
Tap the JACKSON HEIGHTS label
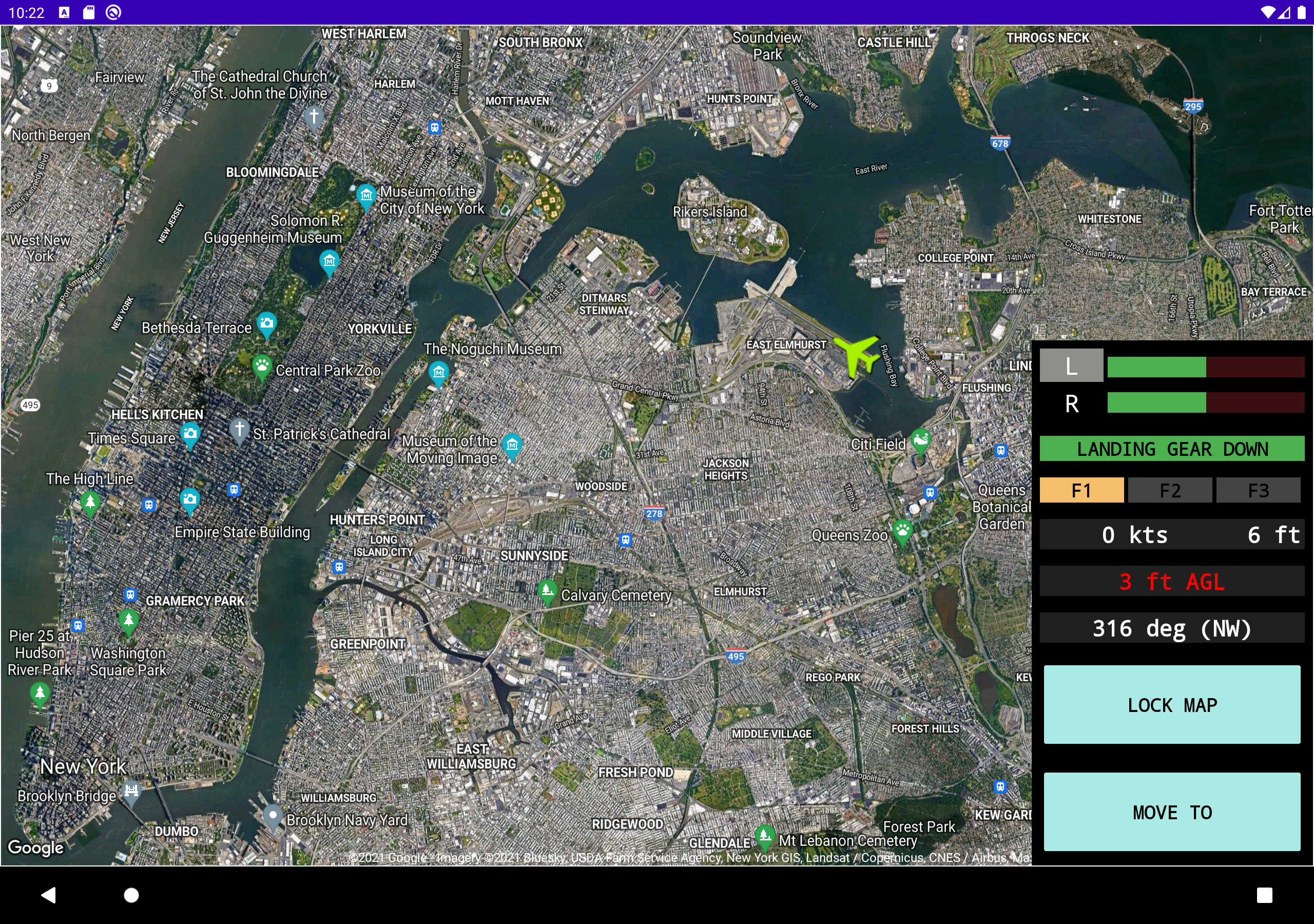point(726,469)
